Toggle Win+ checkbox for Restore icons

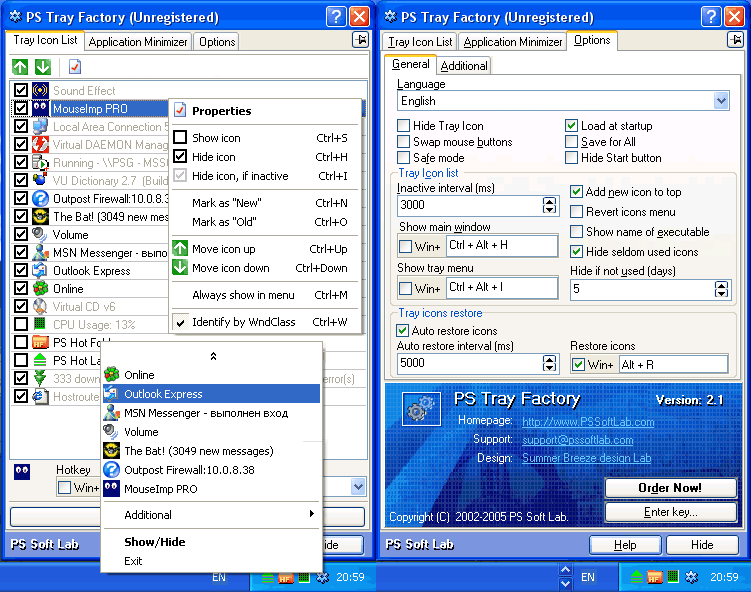coord(579,364)
